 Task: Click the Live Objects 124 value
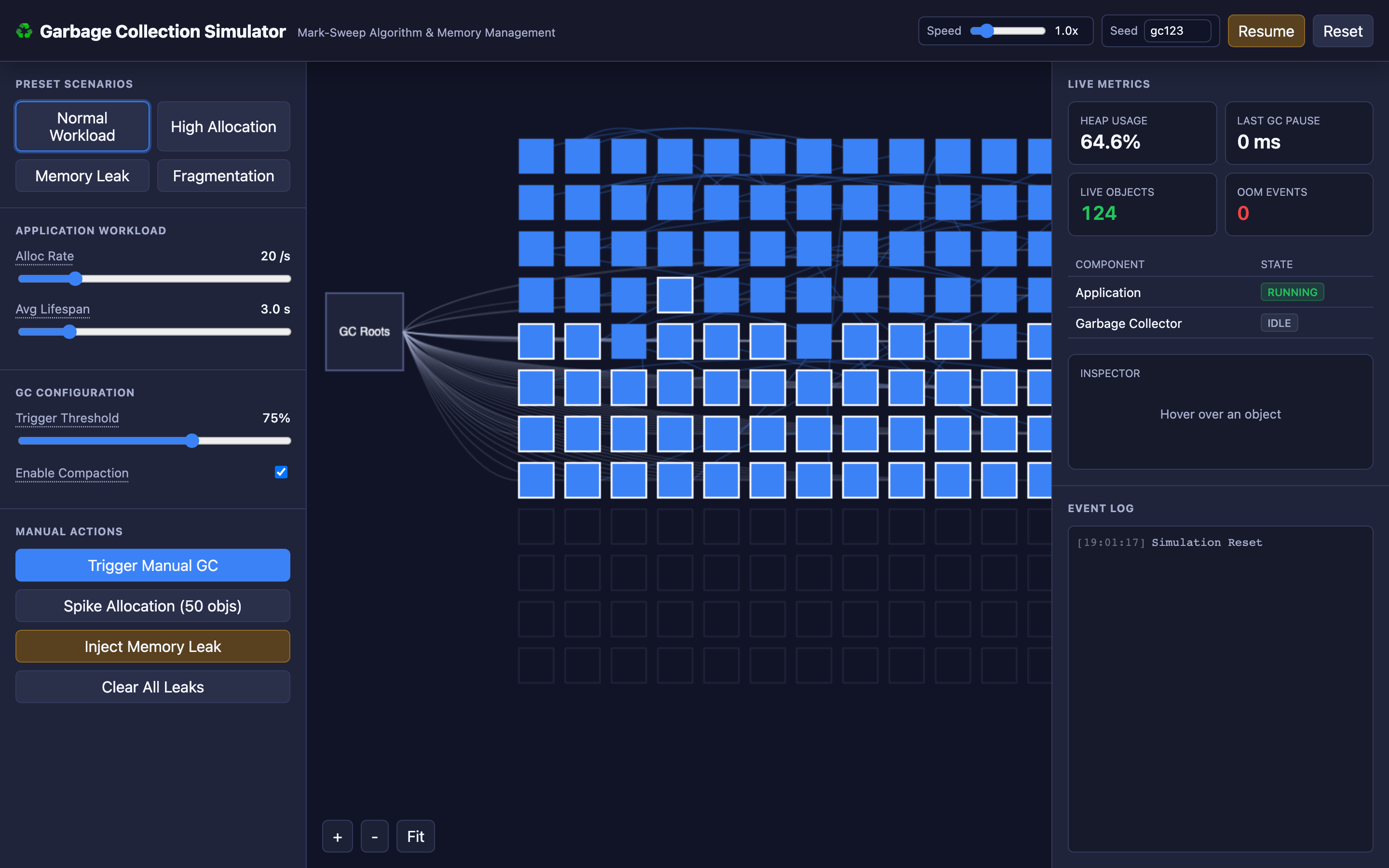(1098, 214)
